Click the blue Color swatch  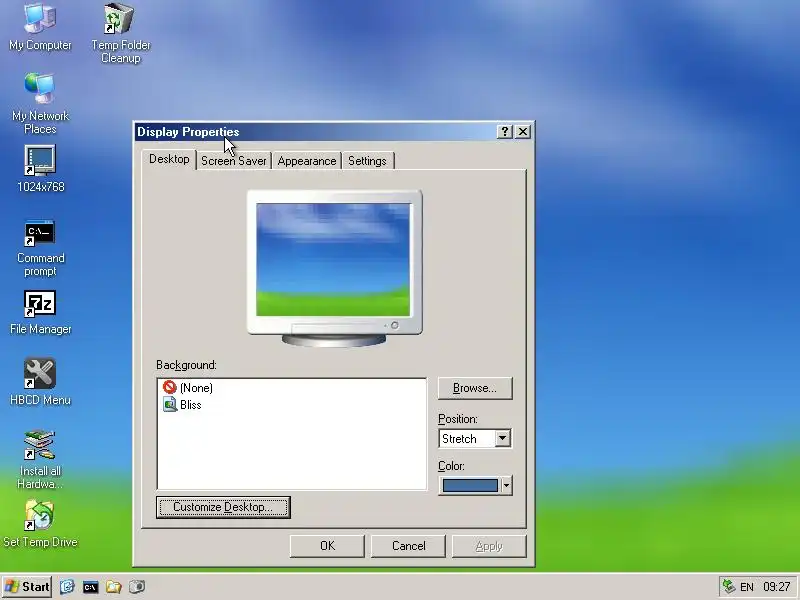pyautogui.click(x=470, y=485)
